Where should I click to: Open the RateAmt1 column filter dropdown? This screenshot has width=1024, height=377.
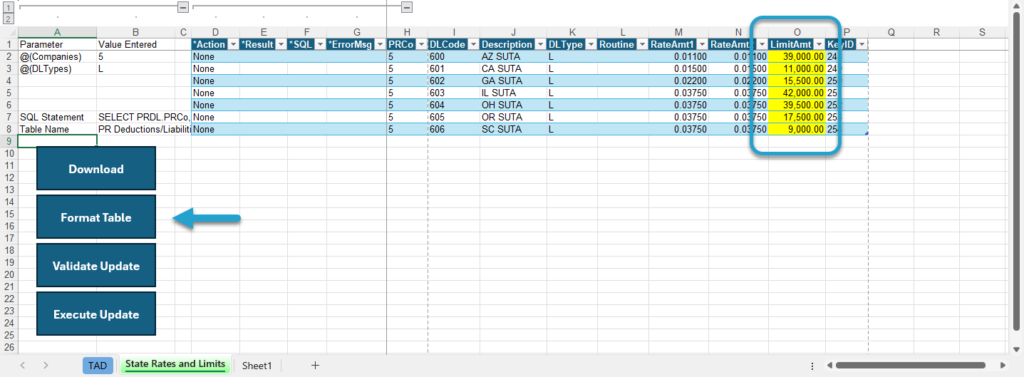click(701, 44)
